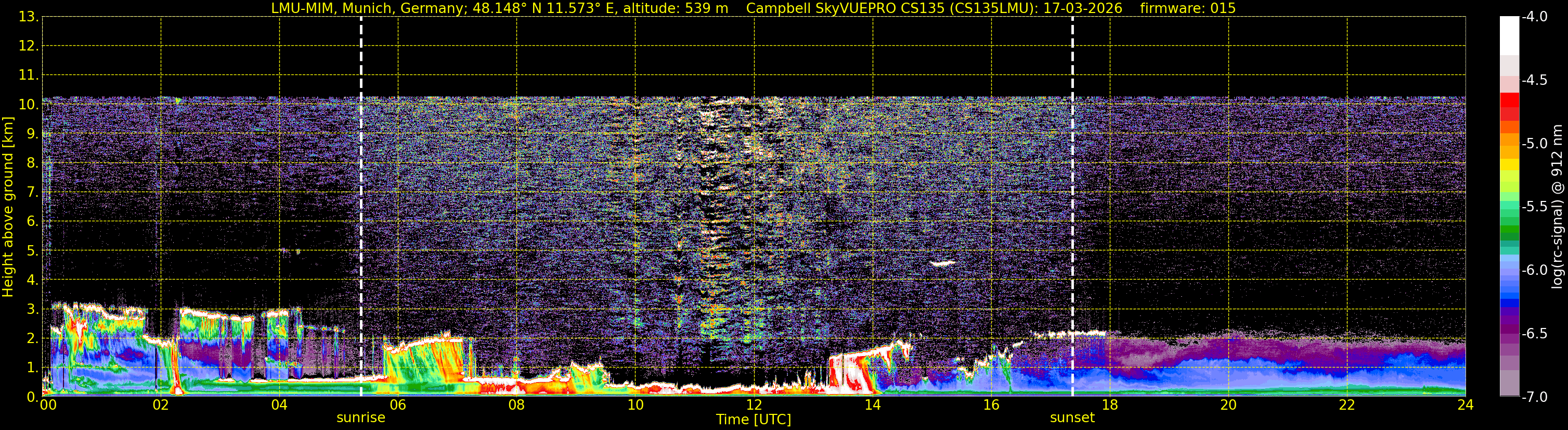This screenshot has height=430, width=1568.
Task: Click the time axis tick label '00'
Action: [x=48, y=405]
